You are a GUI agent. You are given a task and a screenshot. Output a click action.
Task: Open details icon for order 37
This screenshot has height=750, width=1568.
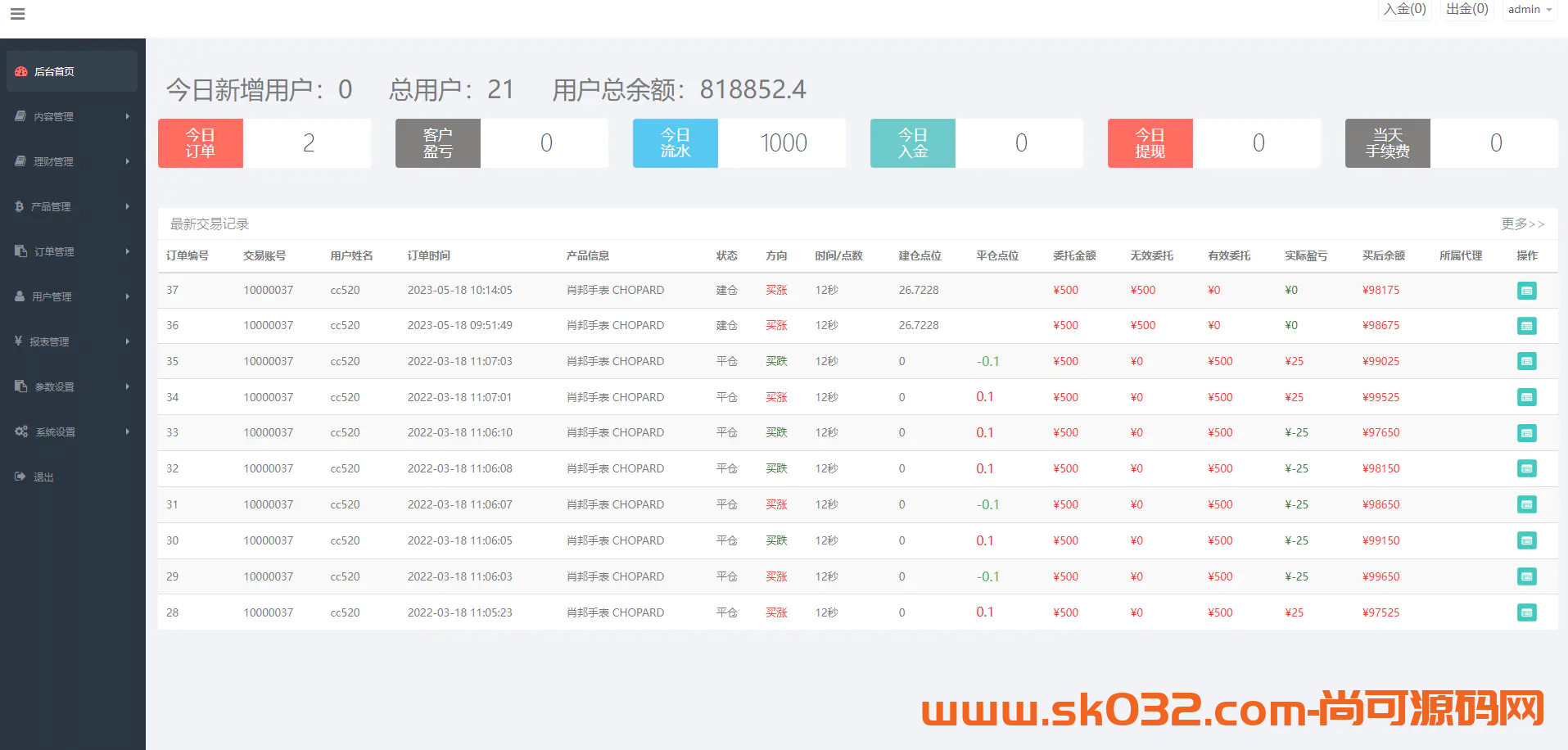[x=1527, y=291]
